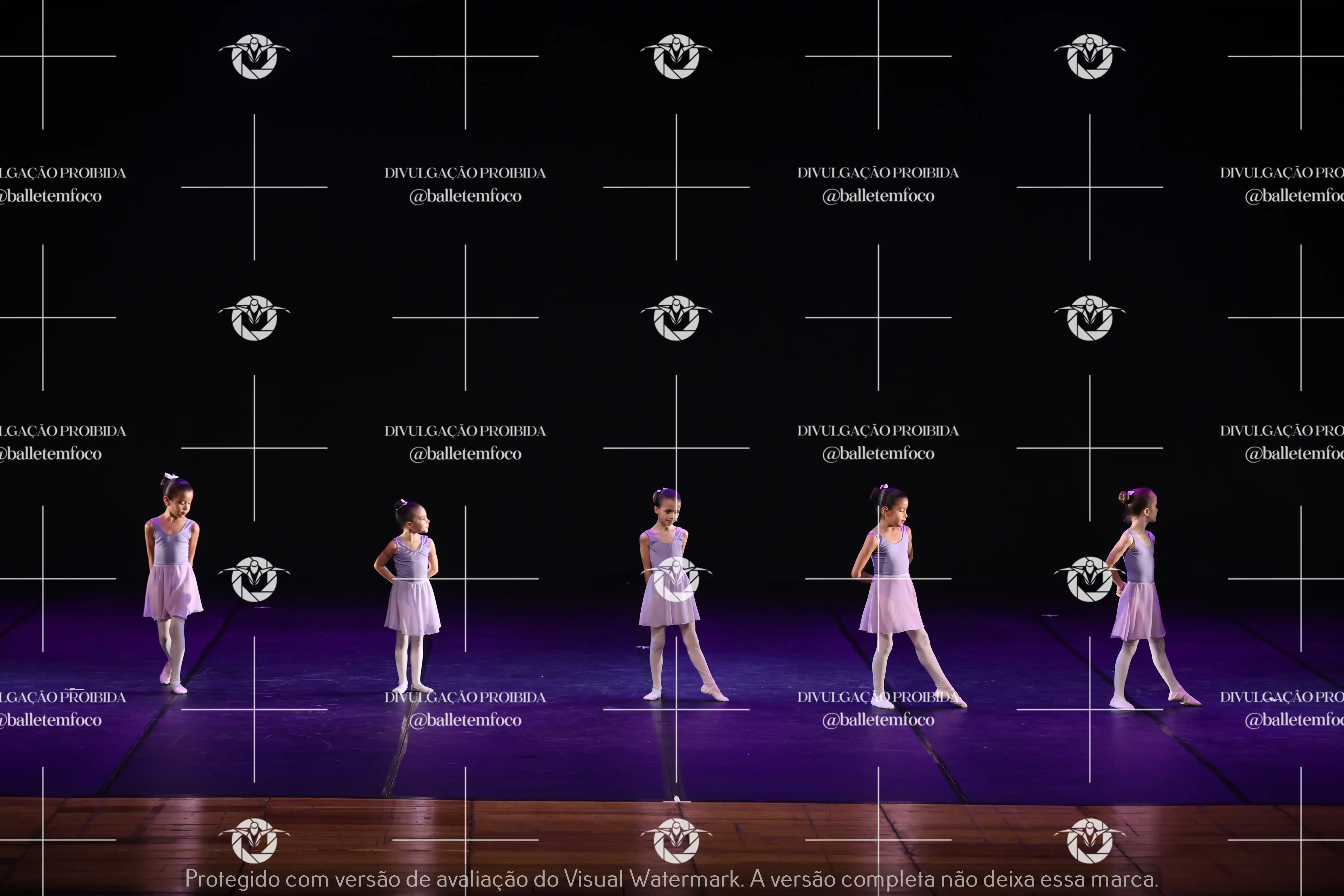Click the Visual Watermark trial notice text

[x=671, y=878]
